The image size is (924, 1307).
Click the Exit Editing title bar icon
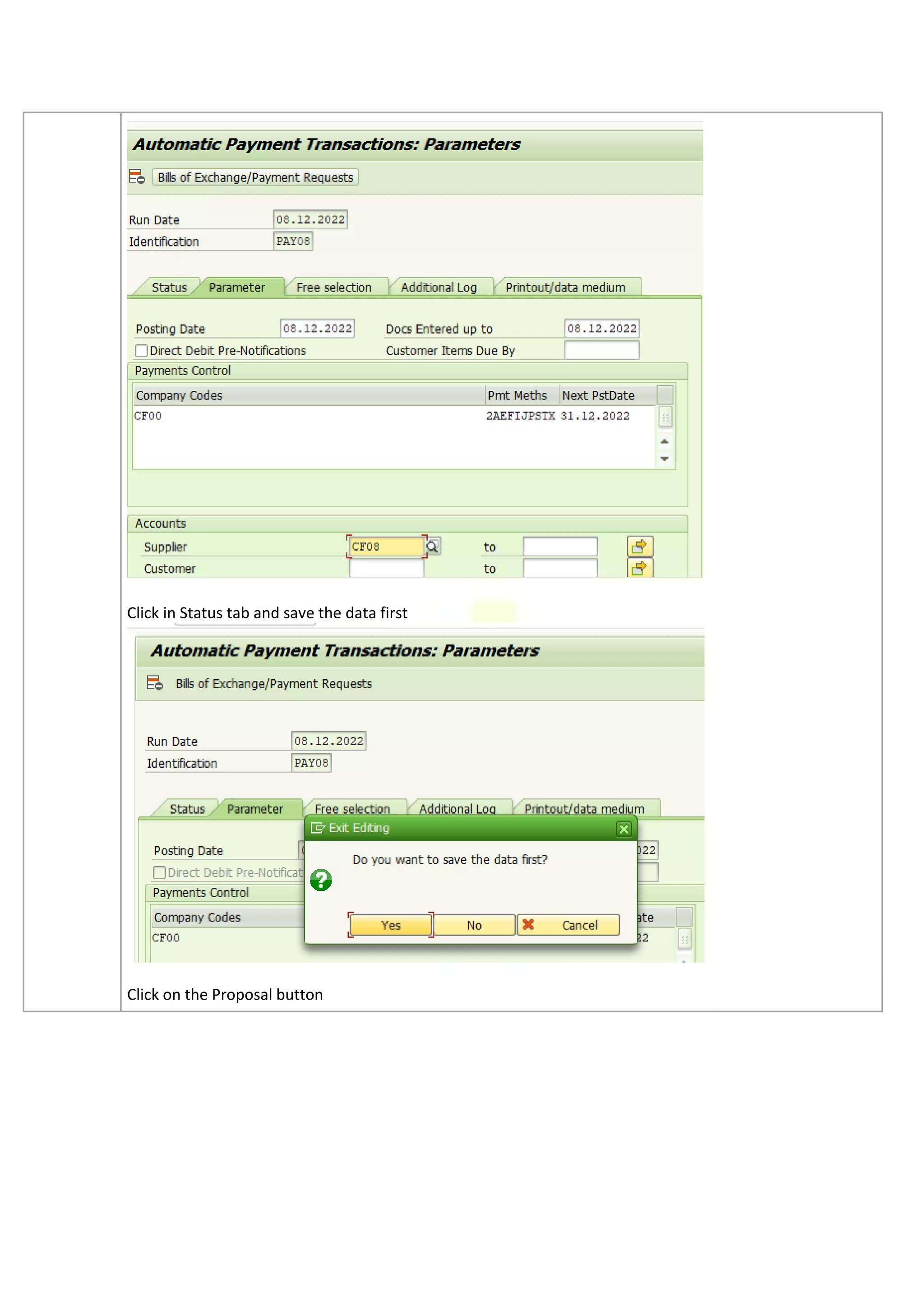pyautogui.click(x=318, y=828)
